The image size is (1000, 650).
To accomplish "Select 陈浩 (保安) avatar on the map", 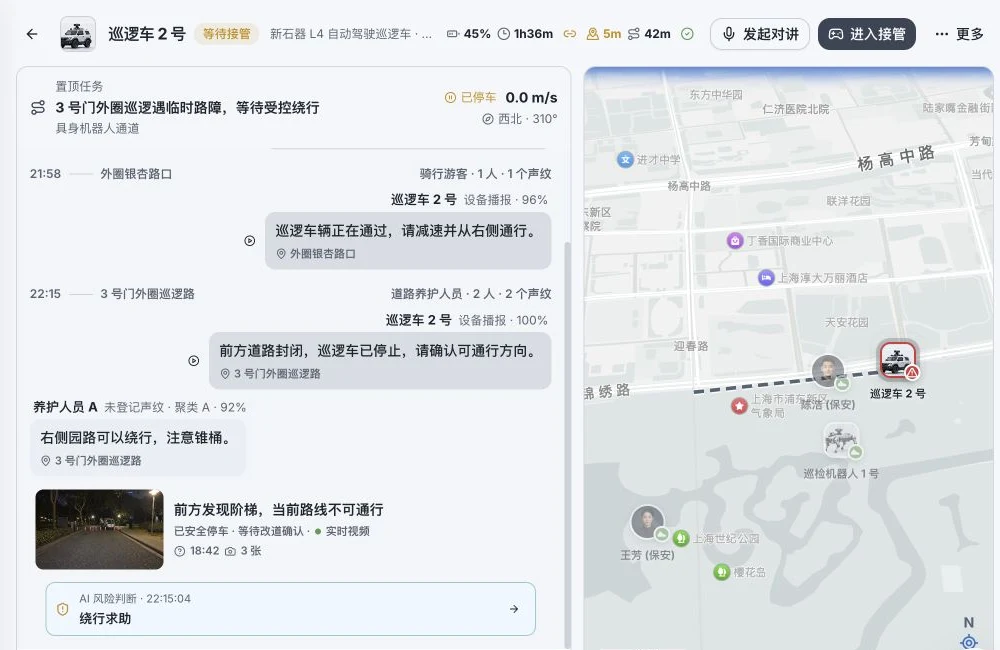I will (828, 371).
